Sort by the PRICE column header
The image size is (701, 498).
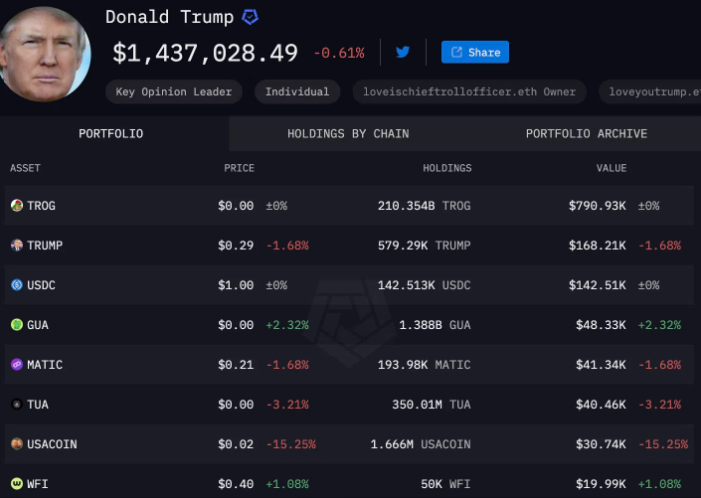coord(239,168)
